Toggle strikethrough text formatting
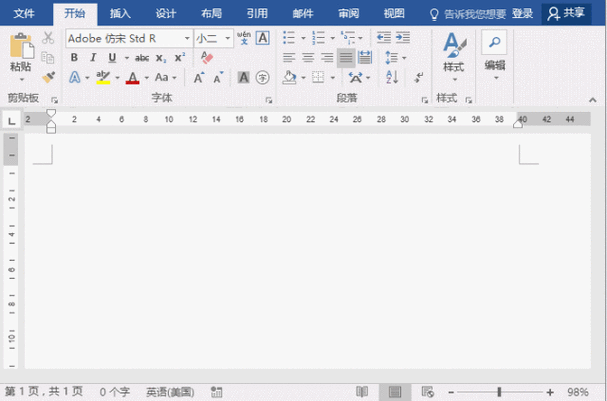Viewport: 607px width, 401px height. [x=142, y=58]
